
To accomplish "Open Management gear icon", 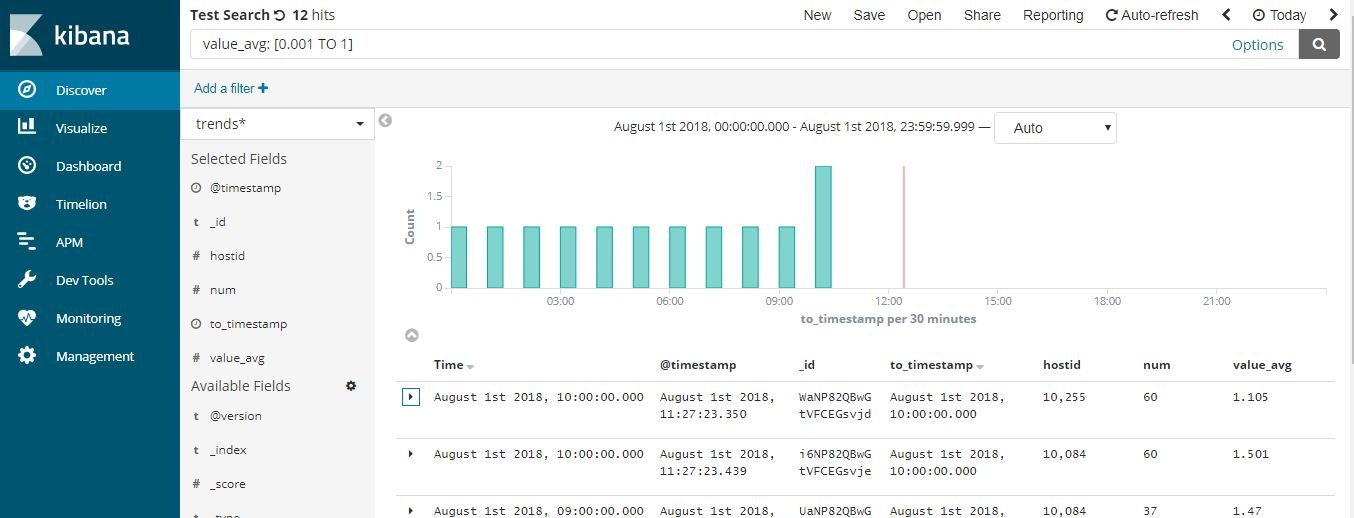I will click(27, 356).
